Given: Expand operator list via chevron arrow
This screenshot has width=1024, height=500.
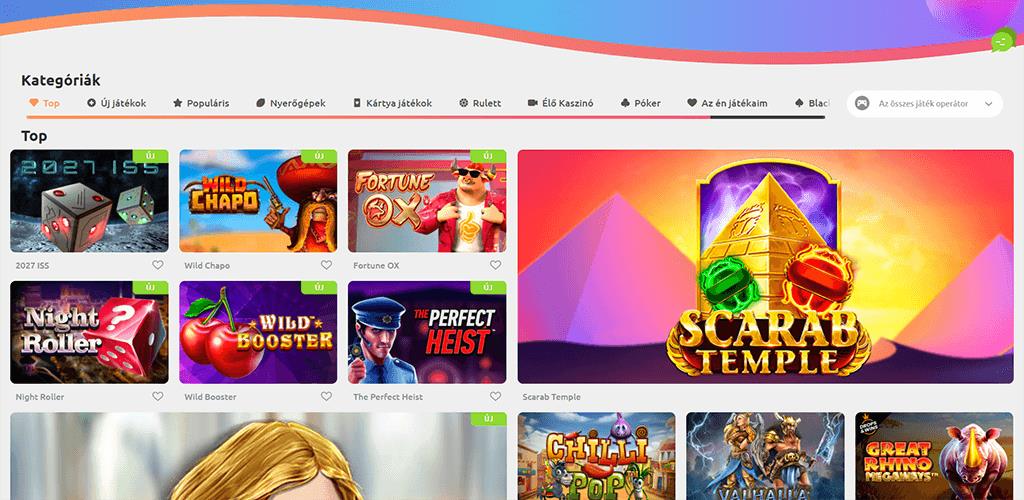Looking at the screenshot, I should click(989, 104).
